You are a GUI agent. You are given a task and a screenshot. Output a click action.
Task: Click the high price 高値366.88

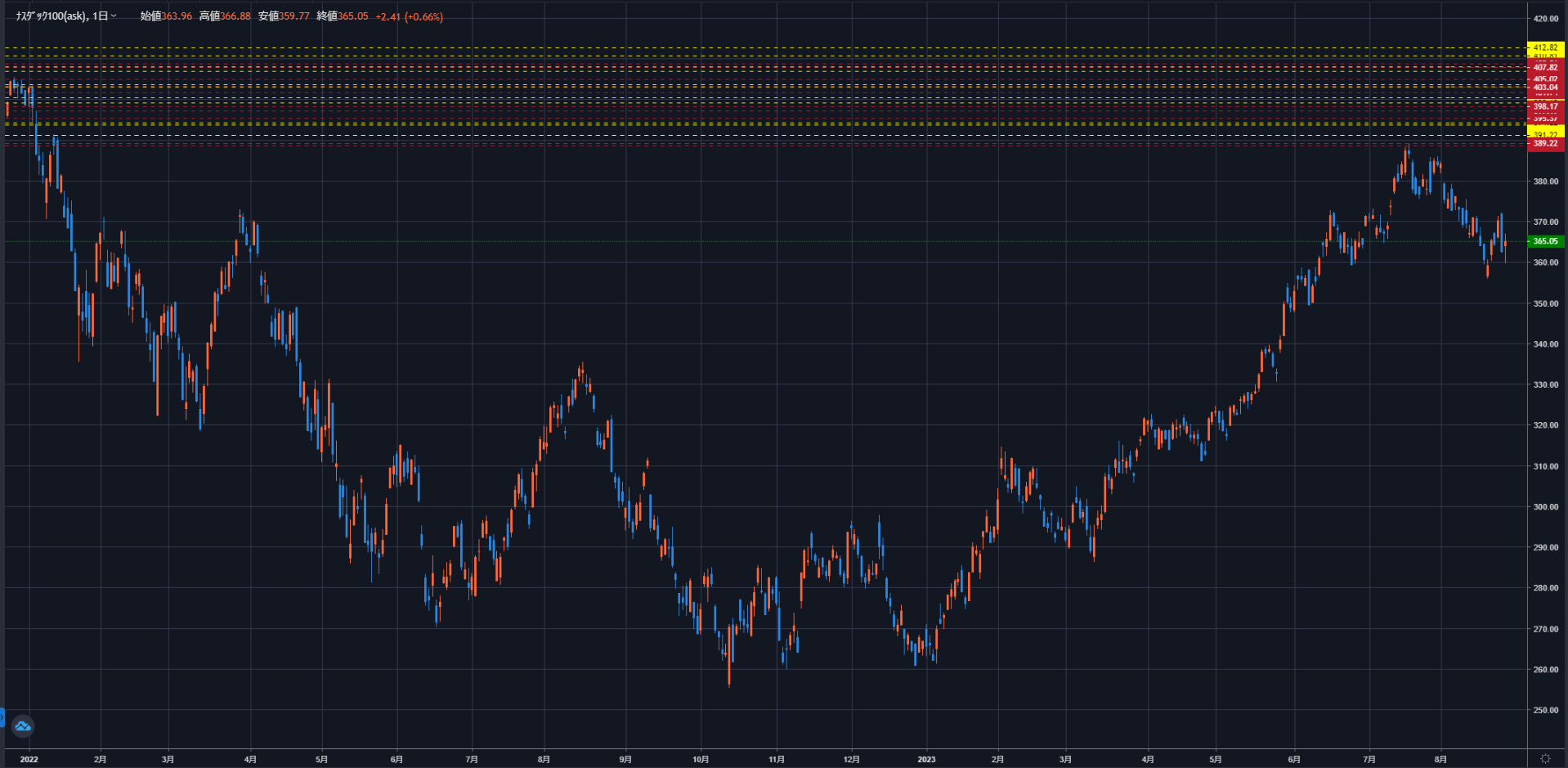(x=225, y=16)
